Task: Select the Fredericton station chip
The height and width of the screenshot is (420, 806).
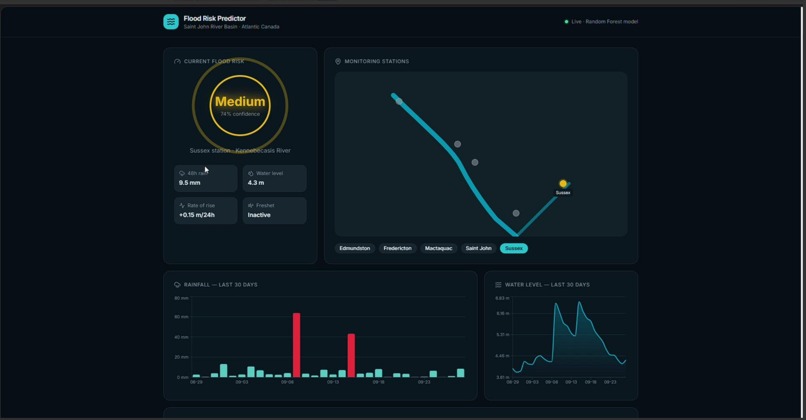Action: coord(397,248)
